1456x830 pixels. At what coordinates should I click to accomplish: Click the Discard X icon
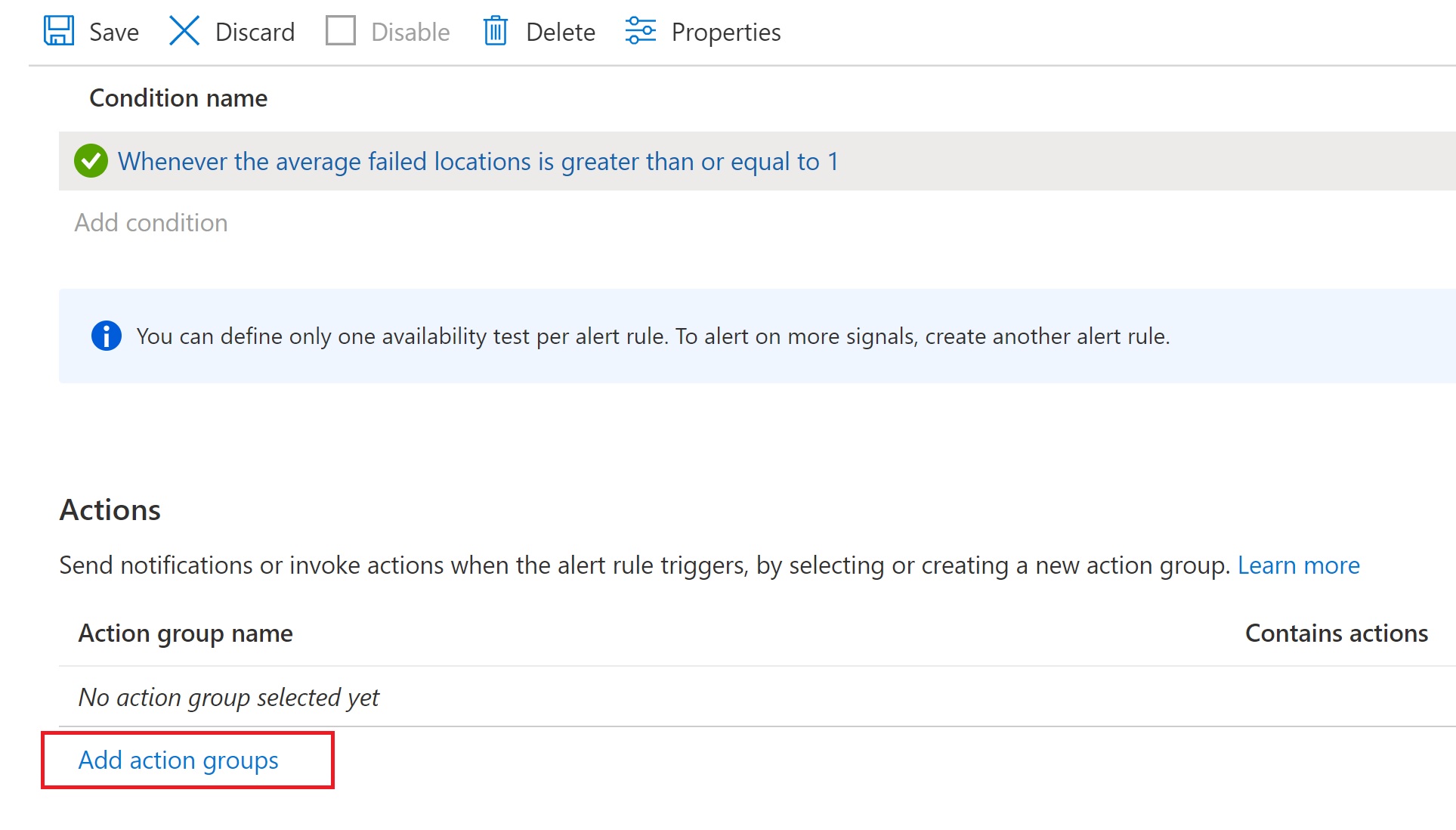[184, 32]
